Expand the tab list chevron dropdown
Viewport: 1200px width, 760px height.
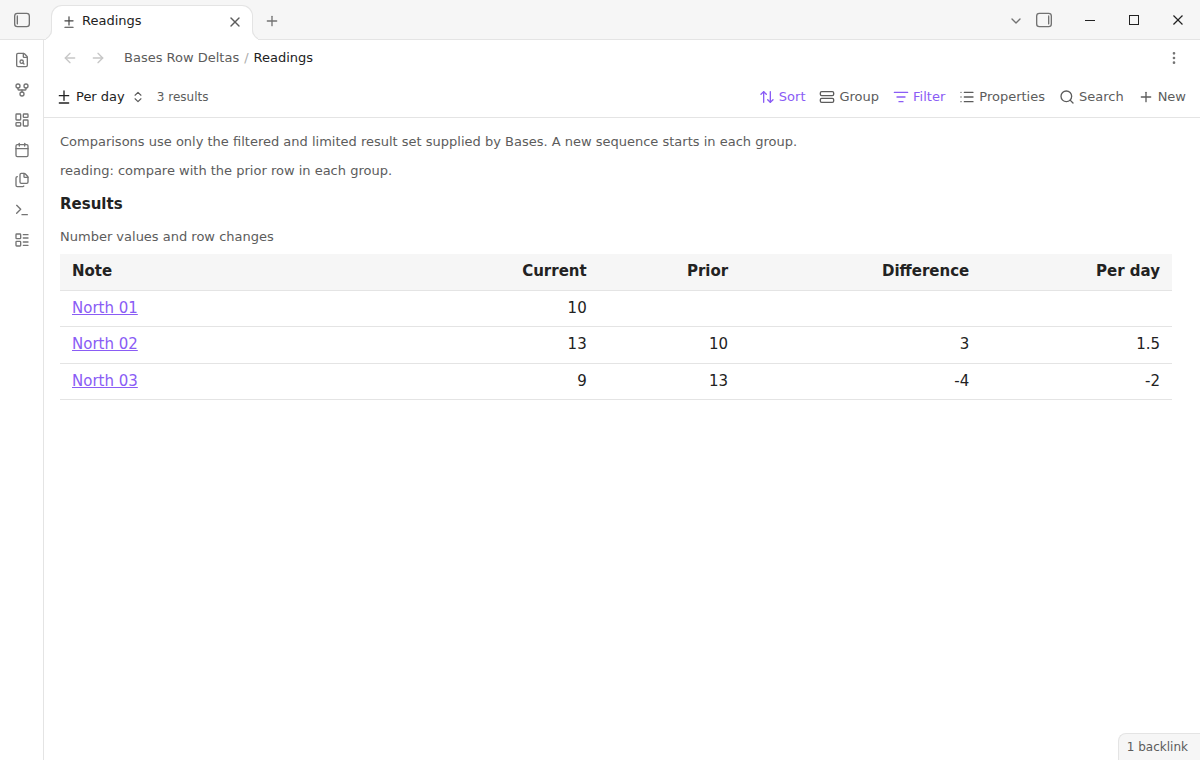pos(1016,20)
